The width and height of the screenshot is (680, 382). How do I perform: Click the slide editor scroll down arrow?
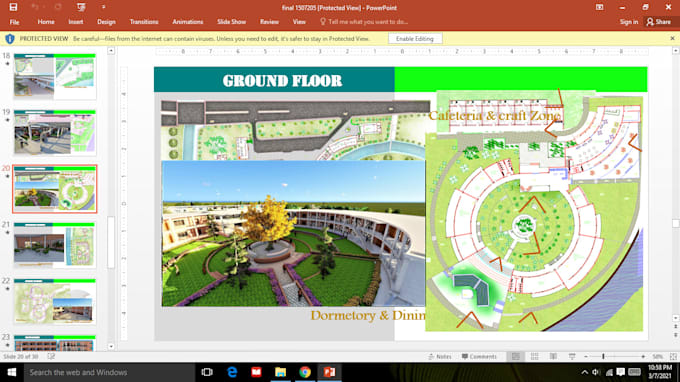coord(676,318)
